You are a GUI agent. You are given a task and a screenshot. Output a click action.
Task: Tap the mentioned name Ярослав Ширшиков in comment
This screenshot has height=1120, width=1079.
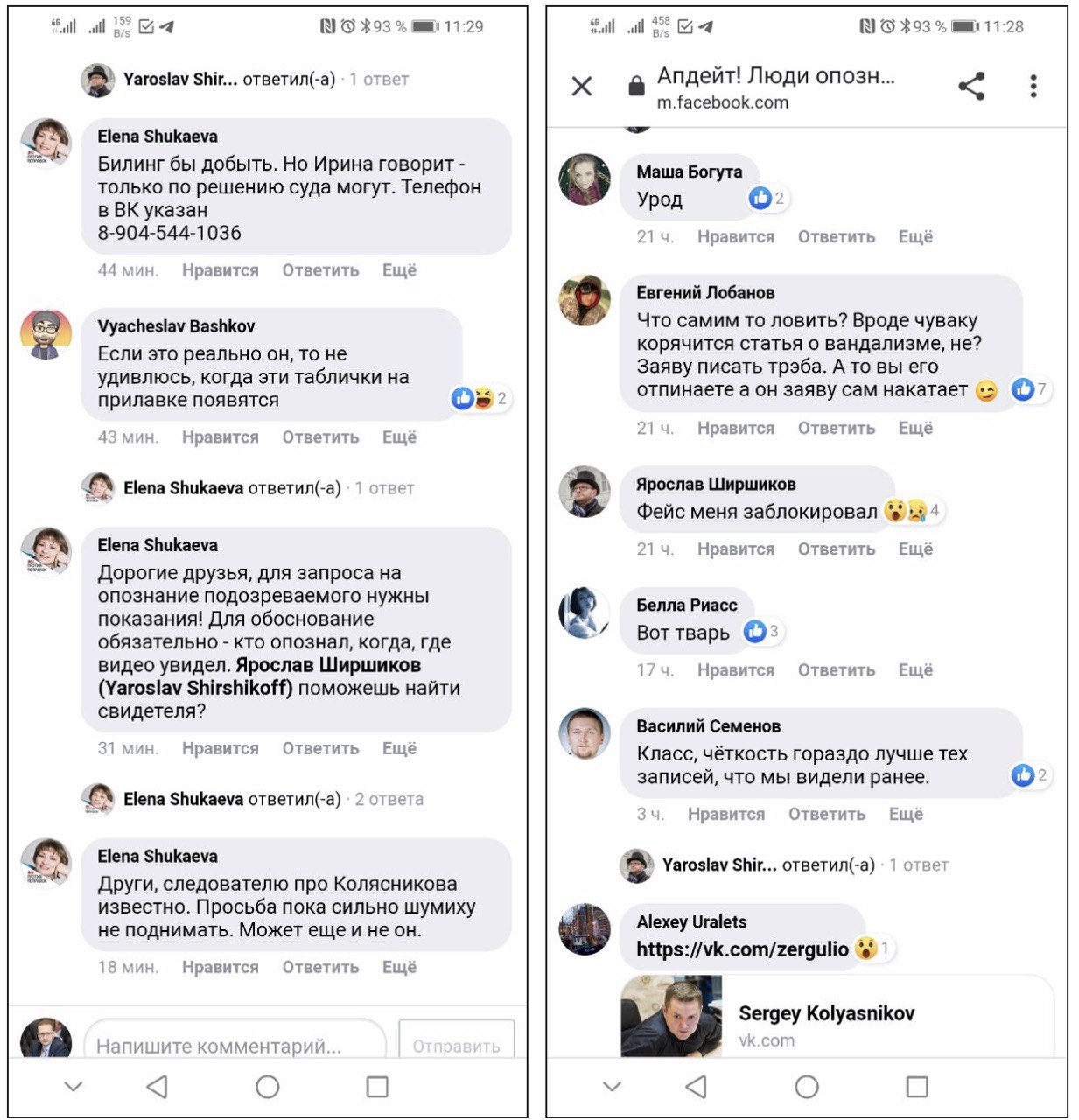328,665
